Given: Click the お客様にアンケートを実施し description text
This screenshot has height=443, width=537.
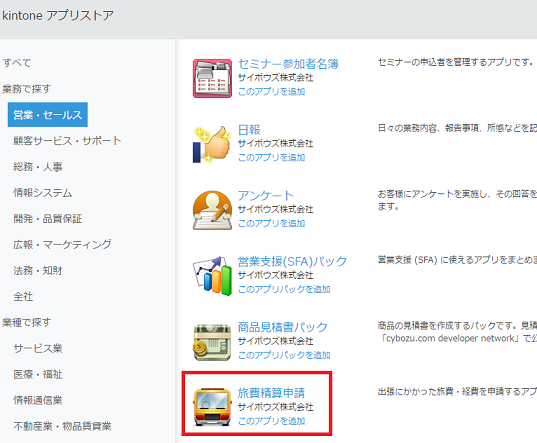Looking at the screenshot, I should (457, 200).
